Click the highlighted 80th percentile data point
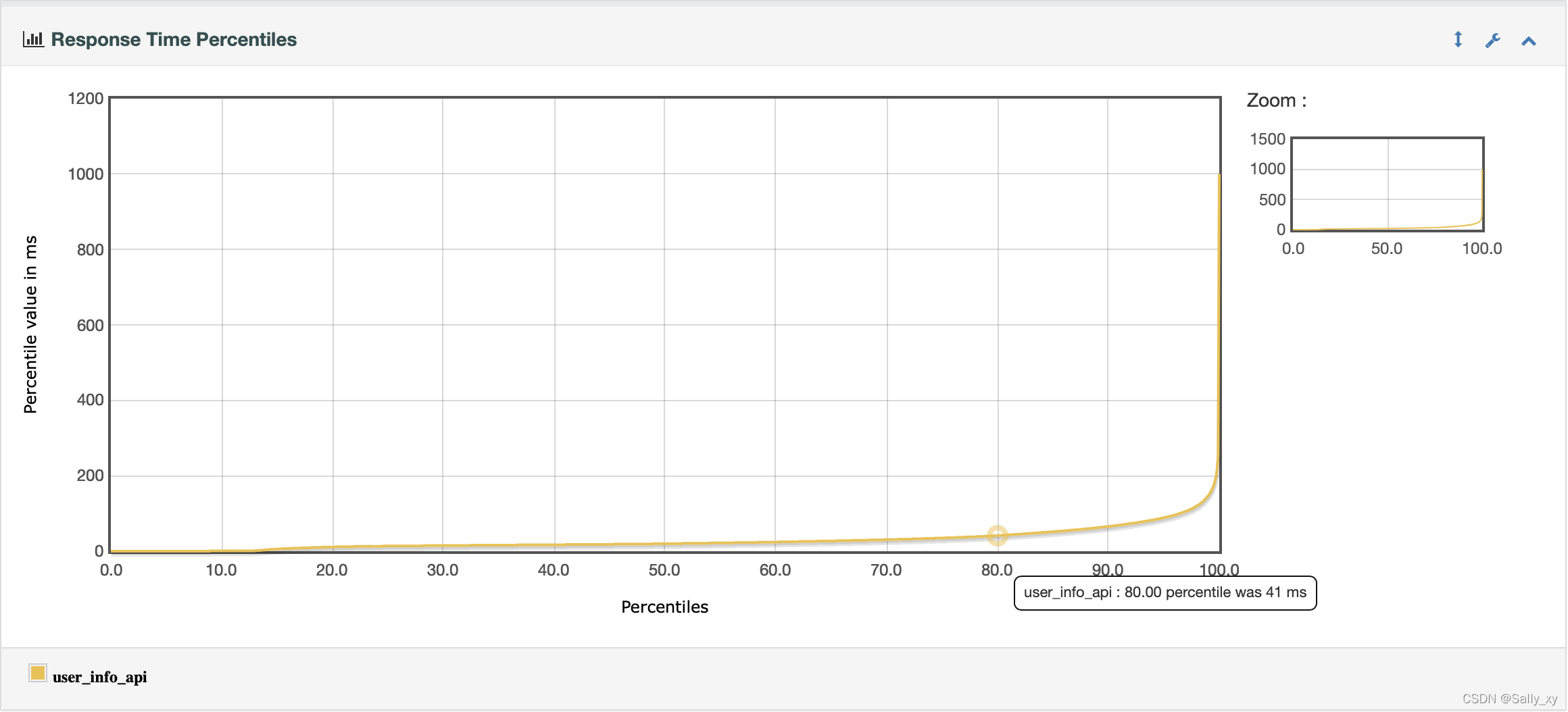The image size is (1568, 712). tap(998, 536)
